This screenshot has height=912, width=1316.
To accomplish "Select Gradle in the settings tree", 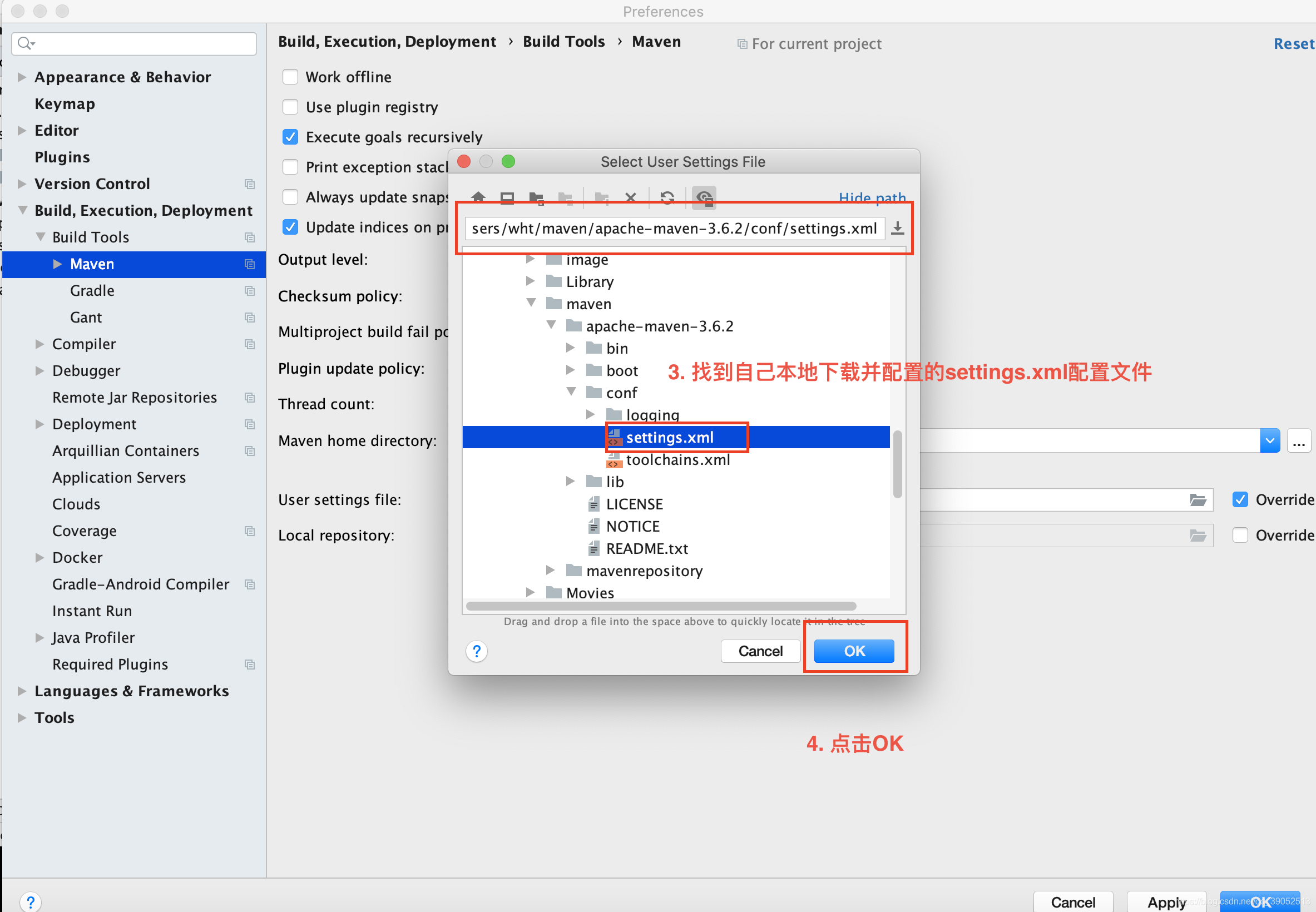I will pyautogui.click(x=92, y=290).
